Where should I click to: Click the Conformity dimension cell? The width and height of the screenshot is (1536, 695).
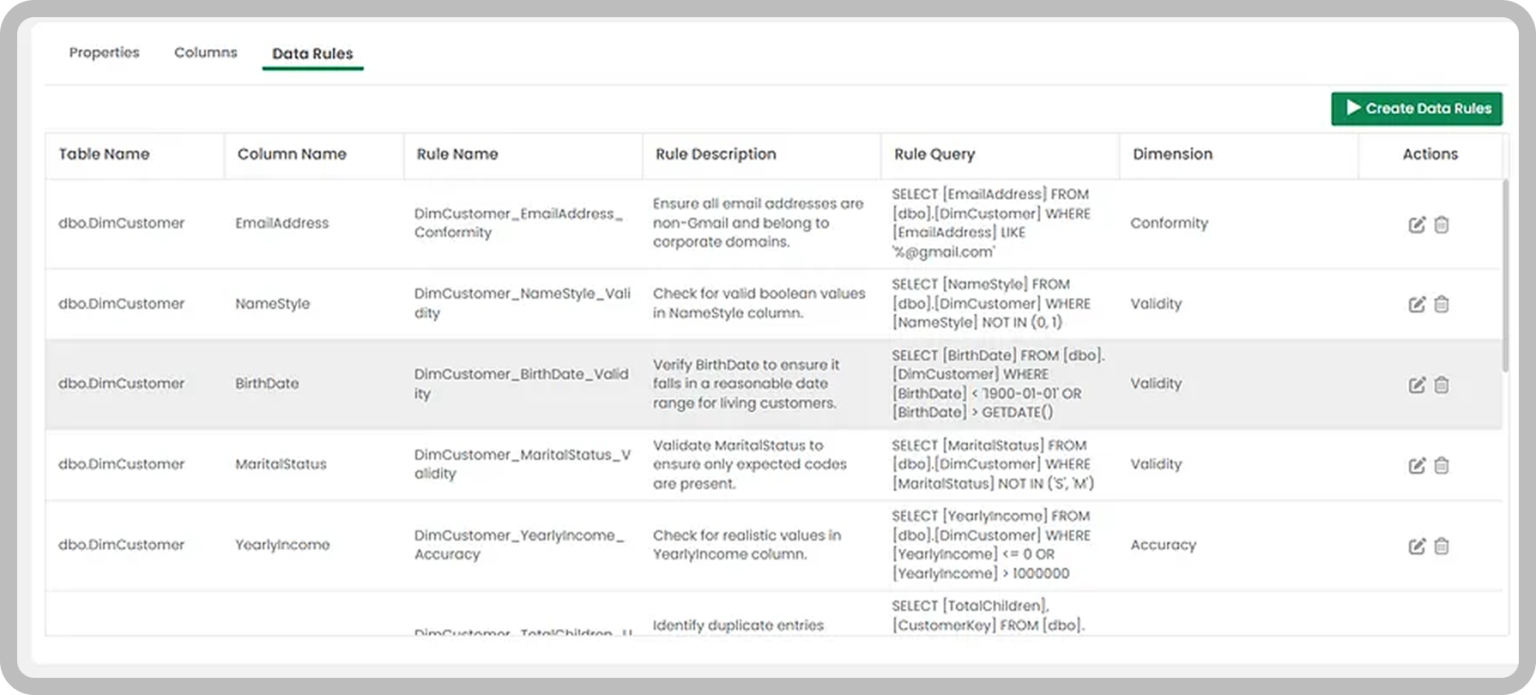tap(1169, 224)
